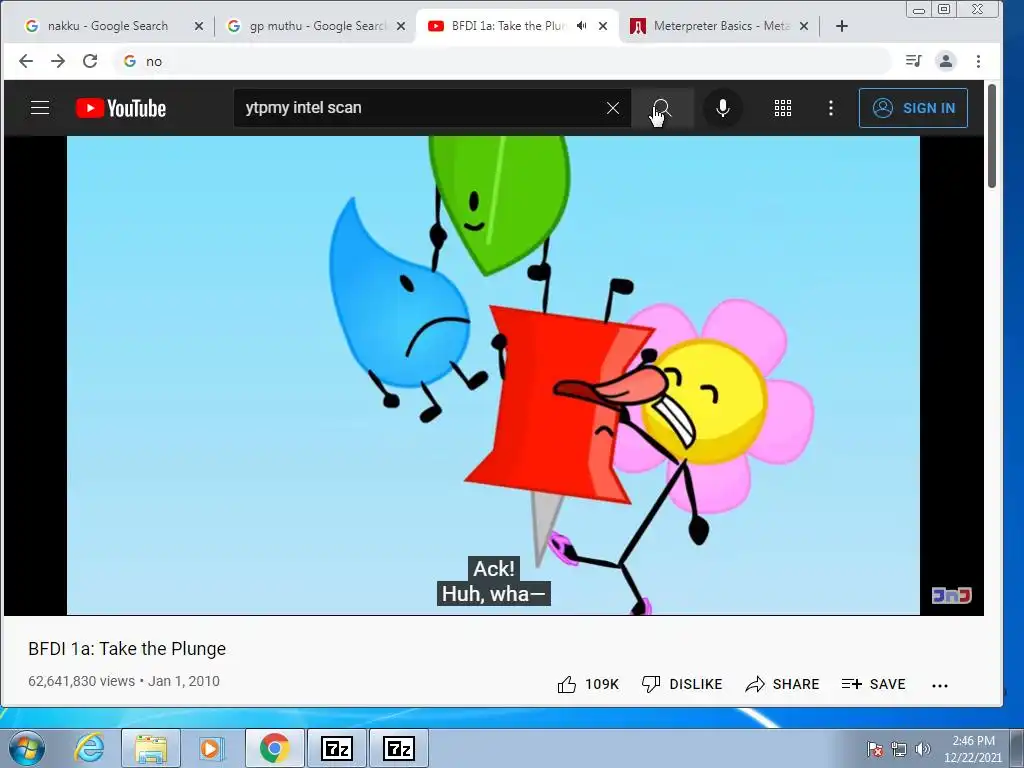1024x768 pixels.
Task: Start voice search with the microphone
Action: [722, 108]
